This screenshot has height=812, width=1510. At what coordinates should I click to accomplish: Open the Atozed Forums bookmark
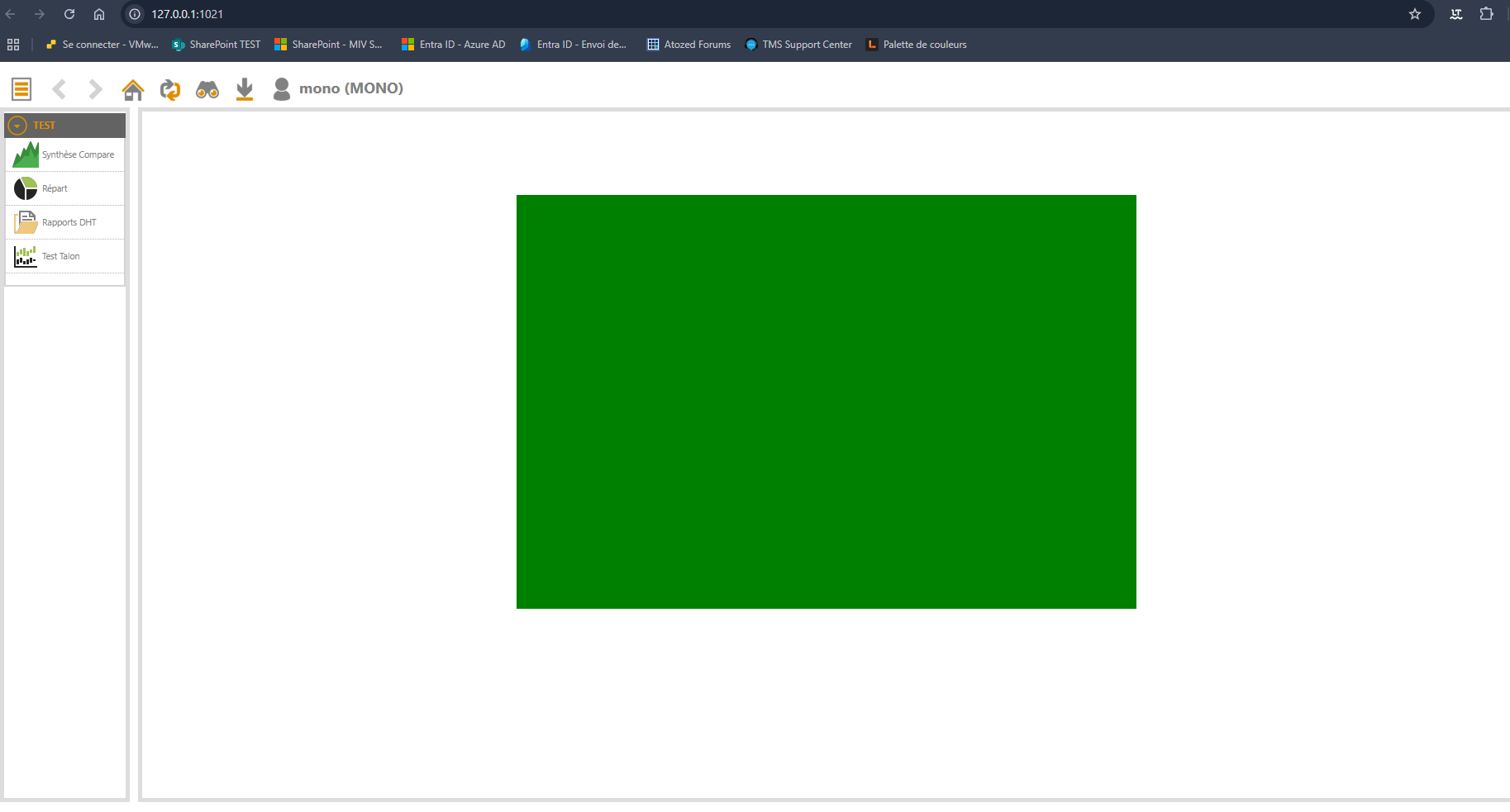[689, 45]
